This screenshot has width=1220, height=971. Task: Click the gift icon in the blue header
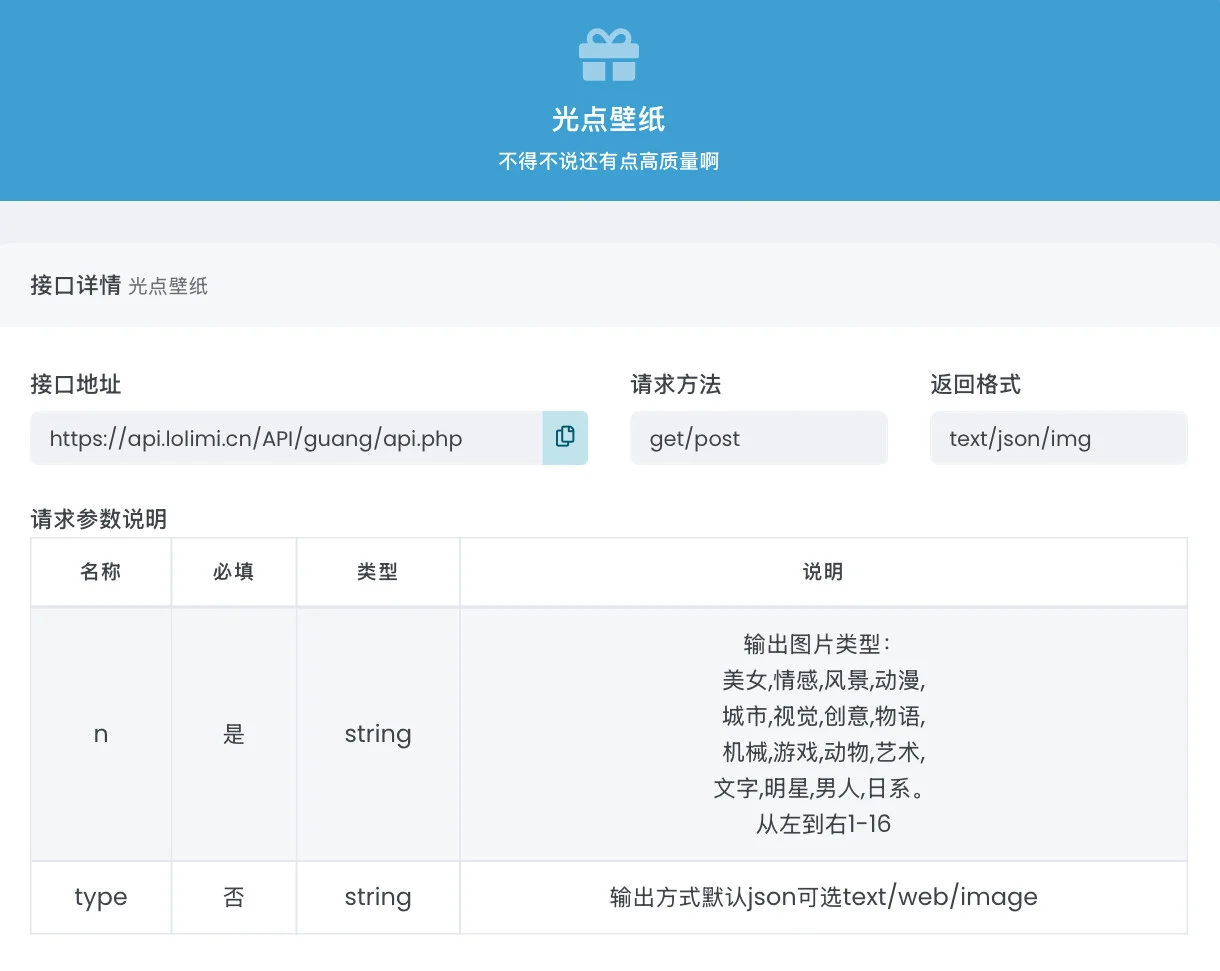click(x=608, y=54)
